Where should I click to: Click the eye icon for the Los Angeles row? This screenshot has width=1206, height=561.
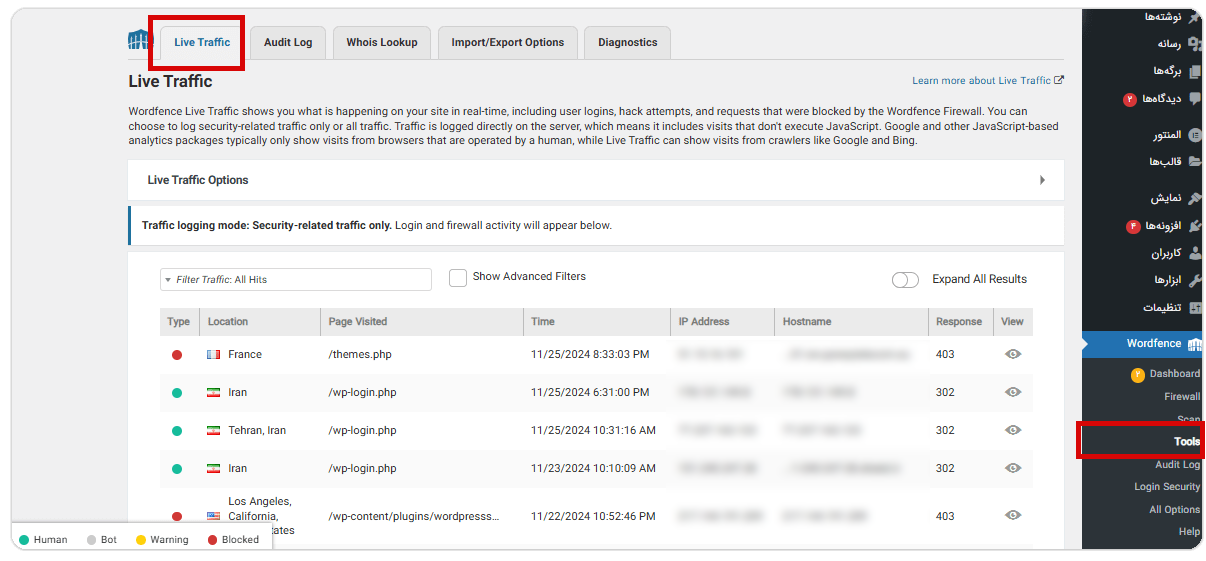click(1012, 516)
